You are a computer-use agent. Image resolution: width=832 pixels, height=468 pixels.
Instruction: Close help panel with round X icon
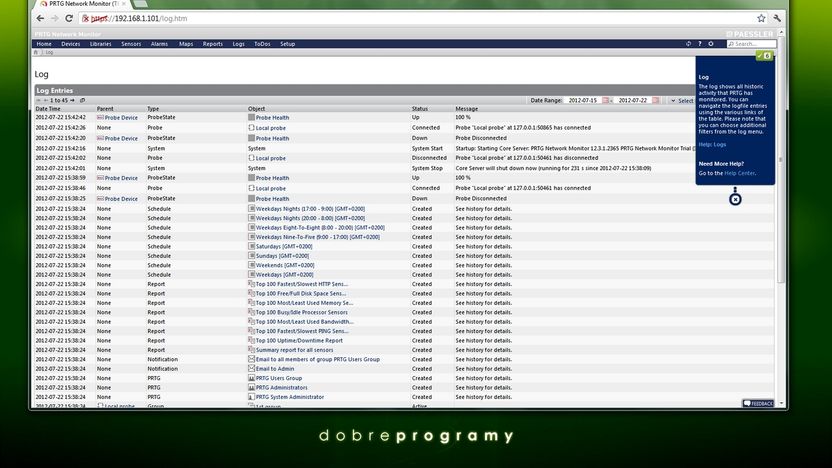(735, 200)
